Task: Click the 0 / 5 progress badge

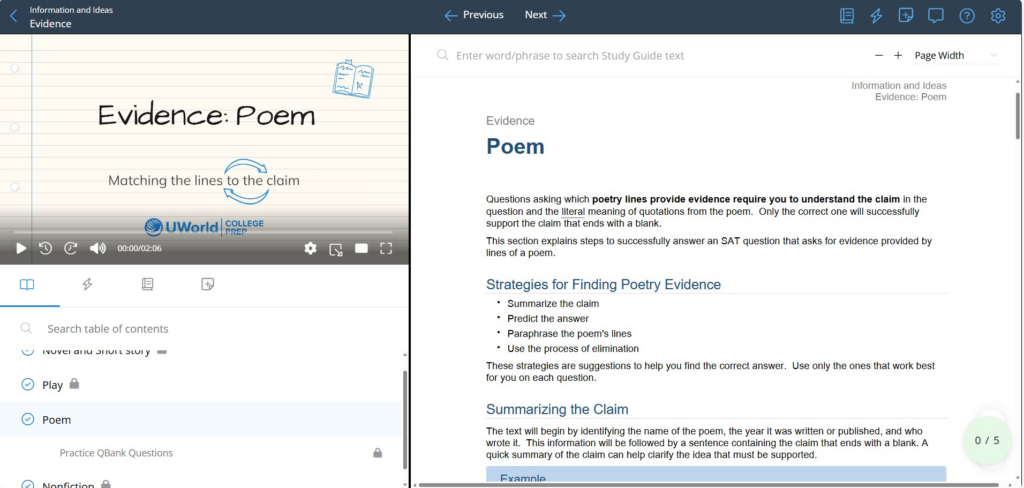Action: (987, 440)
